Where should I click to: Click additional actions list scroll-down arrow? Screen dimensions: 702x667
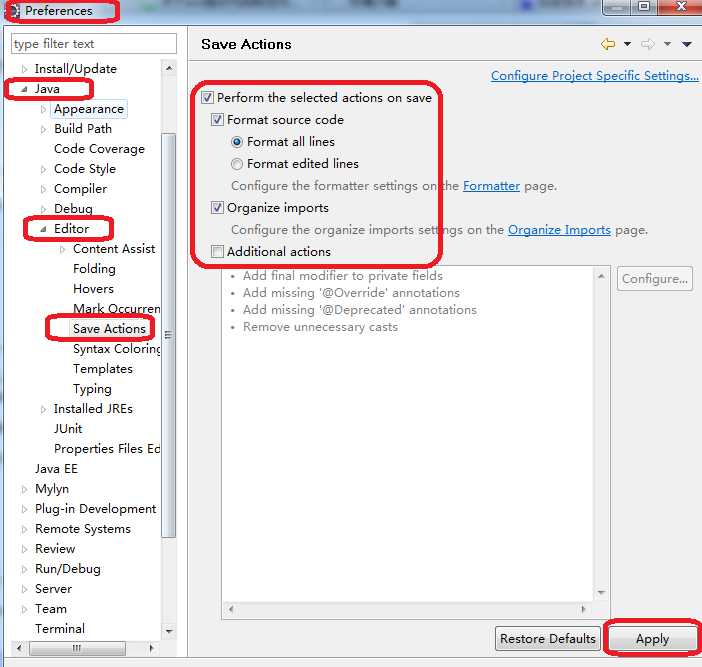coord(601,592)
